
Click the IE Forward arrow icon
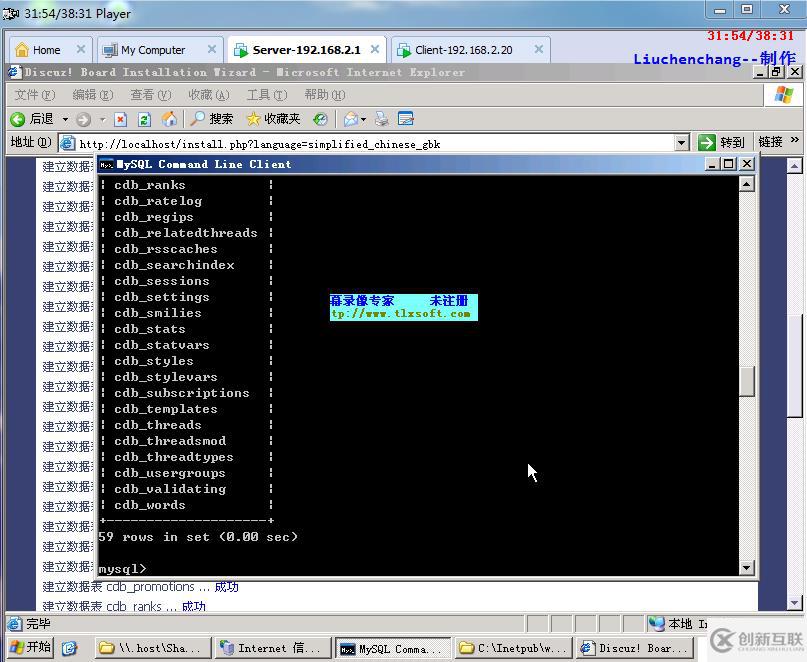tap(83, 119)
